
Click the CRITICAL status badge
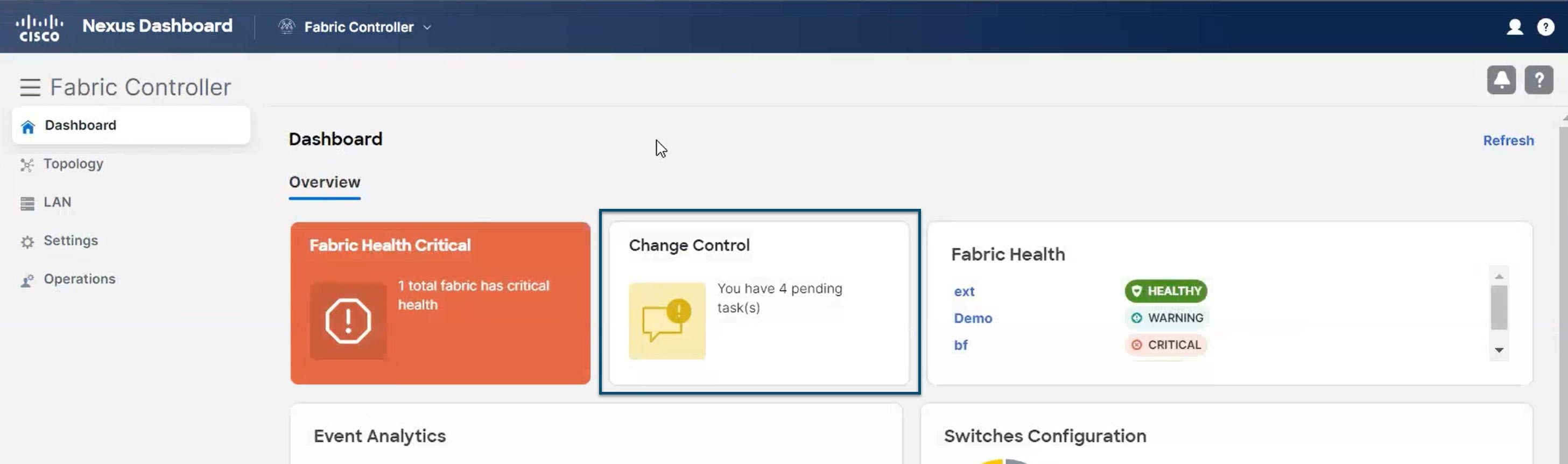pos(1166,345)
